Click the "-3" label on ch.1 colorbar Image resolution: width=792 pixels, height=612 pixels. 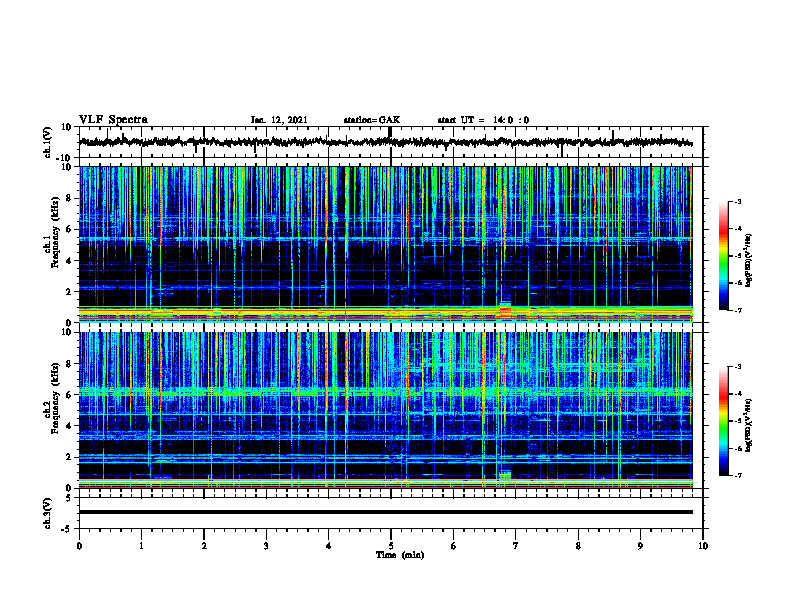[737, 201]
